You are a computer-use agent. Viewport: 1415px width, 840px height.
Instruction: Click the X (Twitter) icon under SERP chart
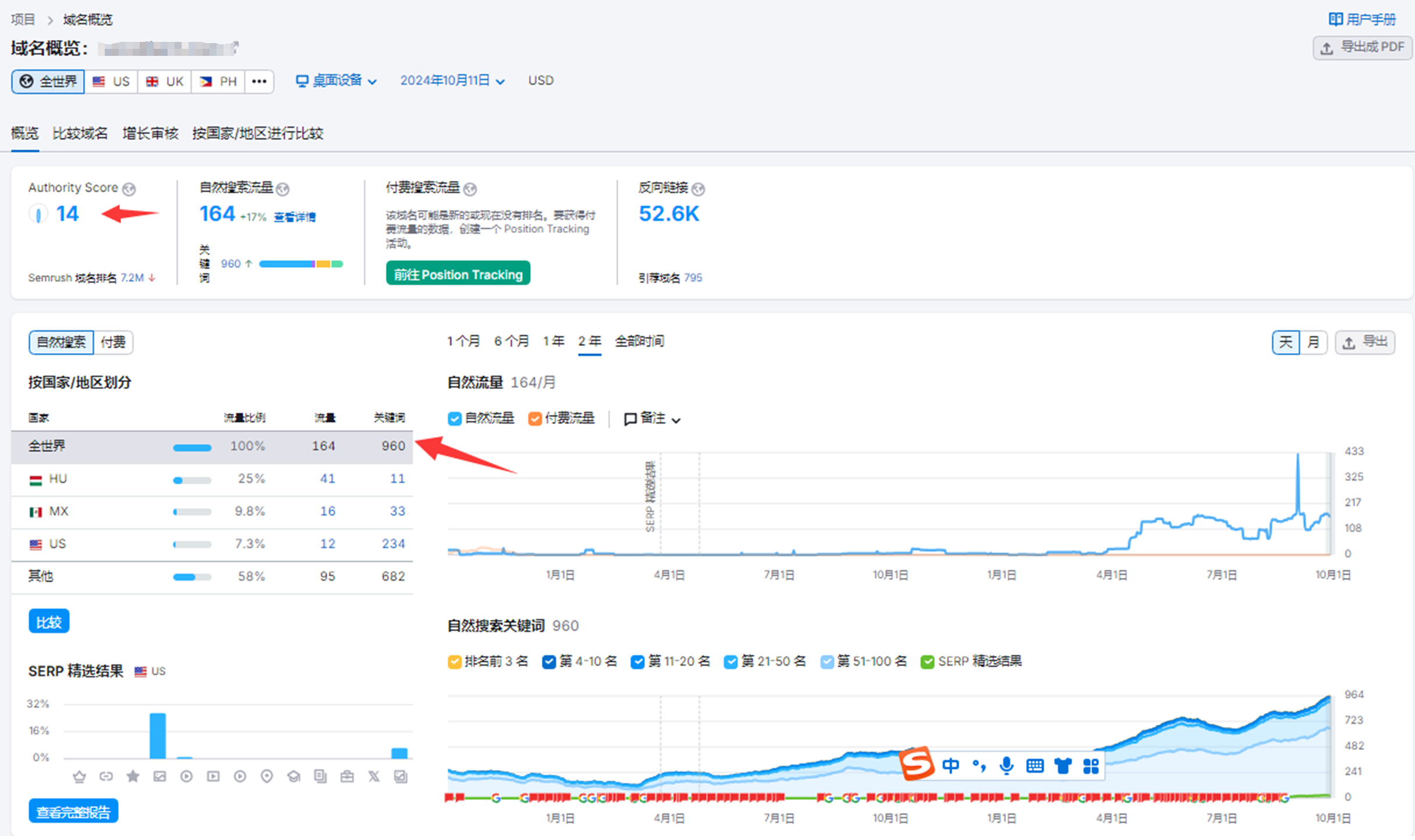click(374, 776)
